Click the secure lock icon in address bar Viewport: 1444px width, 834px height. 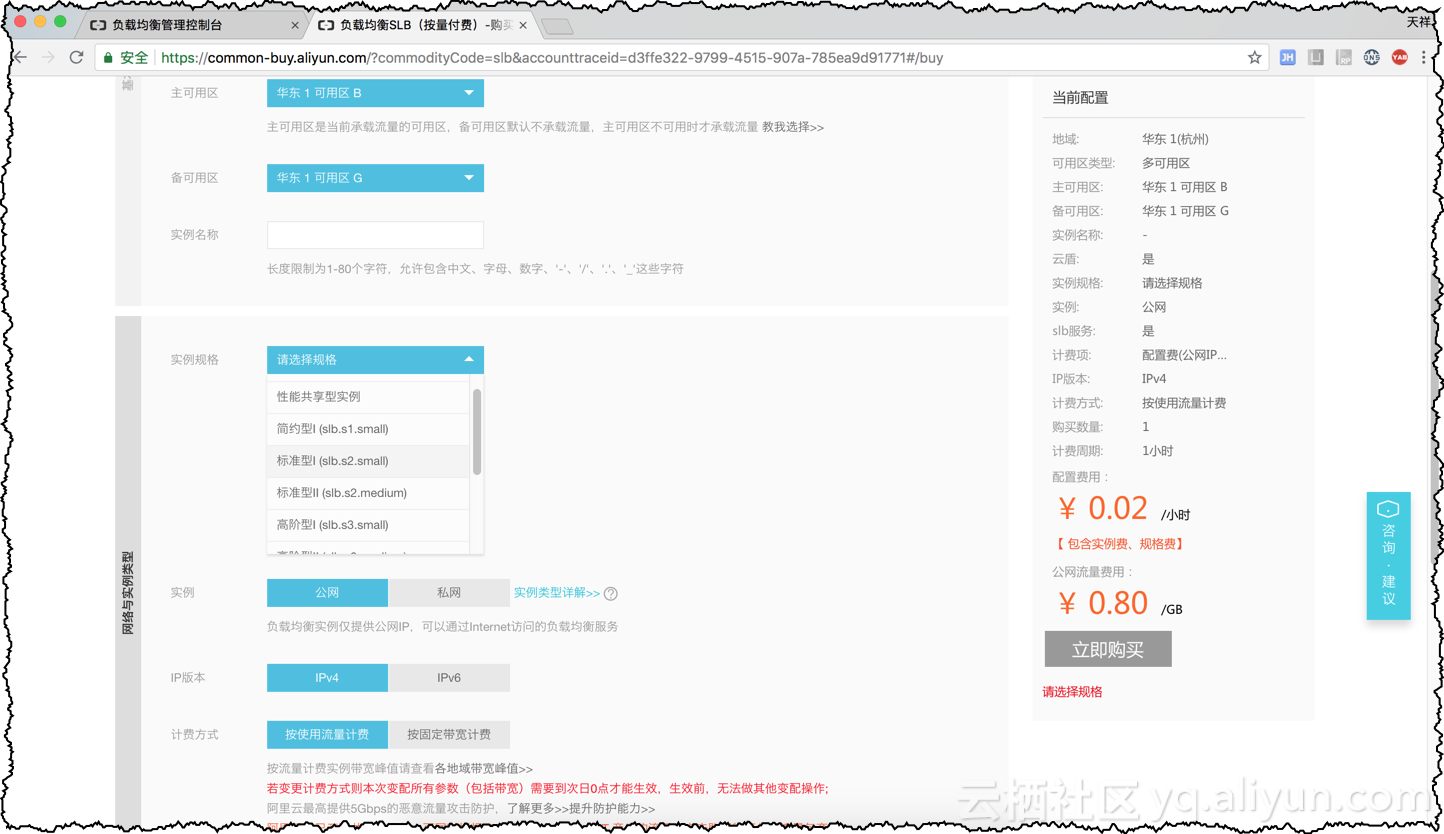click(x=109, y=58)
